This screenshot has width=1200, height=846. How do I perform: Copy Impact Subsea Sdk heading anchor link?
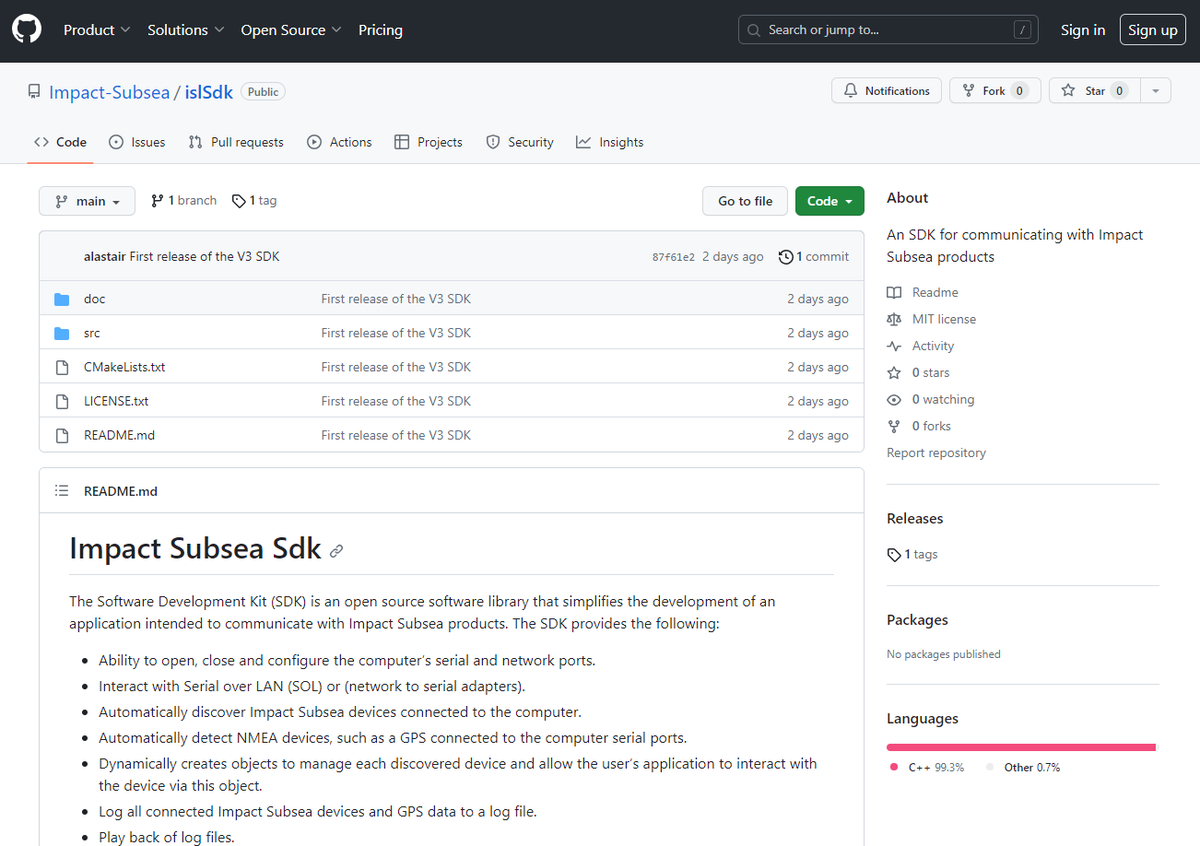pyautogui.click(x=337, y=550)
